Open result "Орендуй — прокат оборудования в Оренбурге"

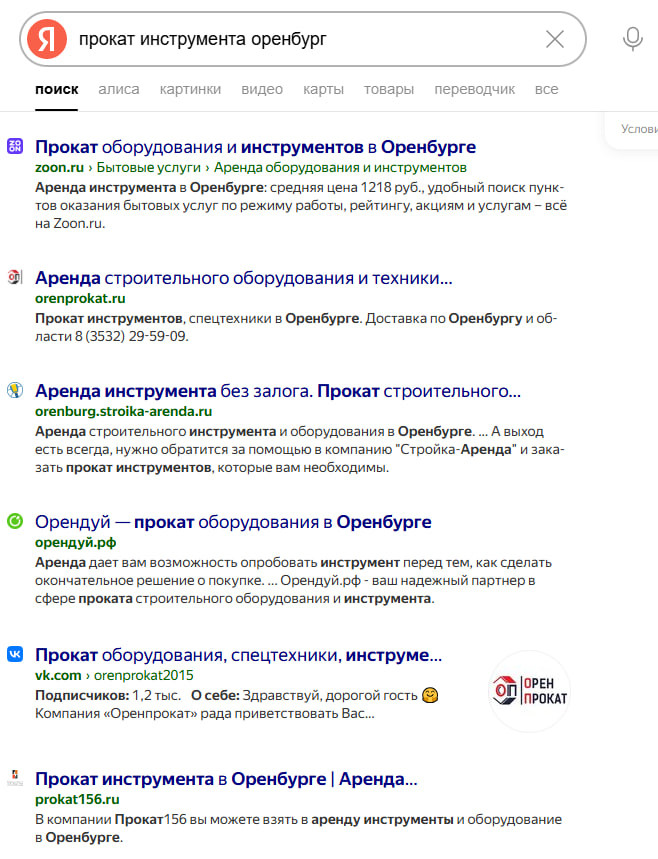click(x=233, y=522)
